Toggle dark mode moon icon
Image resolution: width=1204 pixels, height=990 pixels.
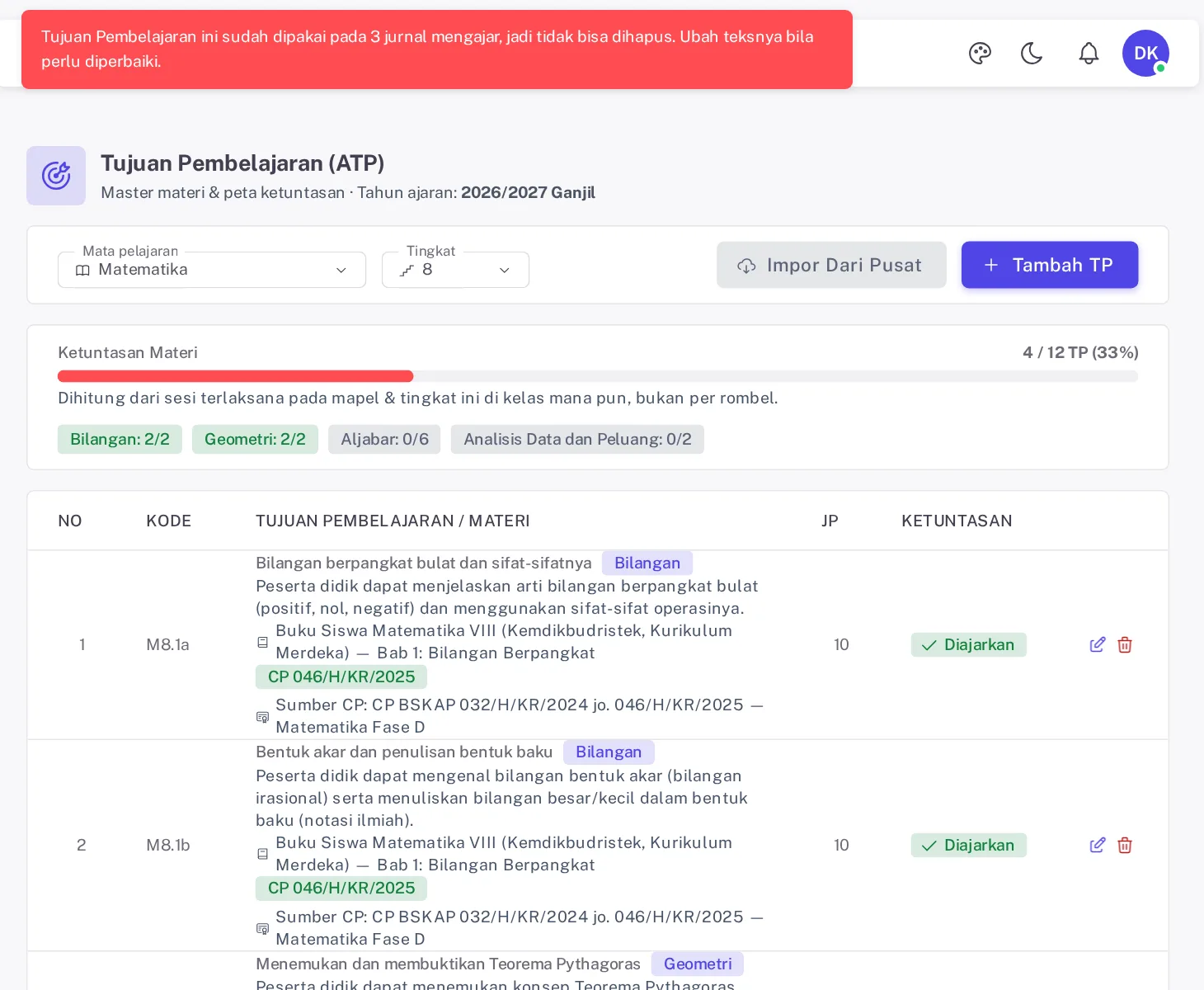pyautogui.click(x=1032, y=54)
